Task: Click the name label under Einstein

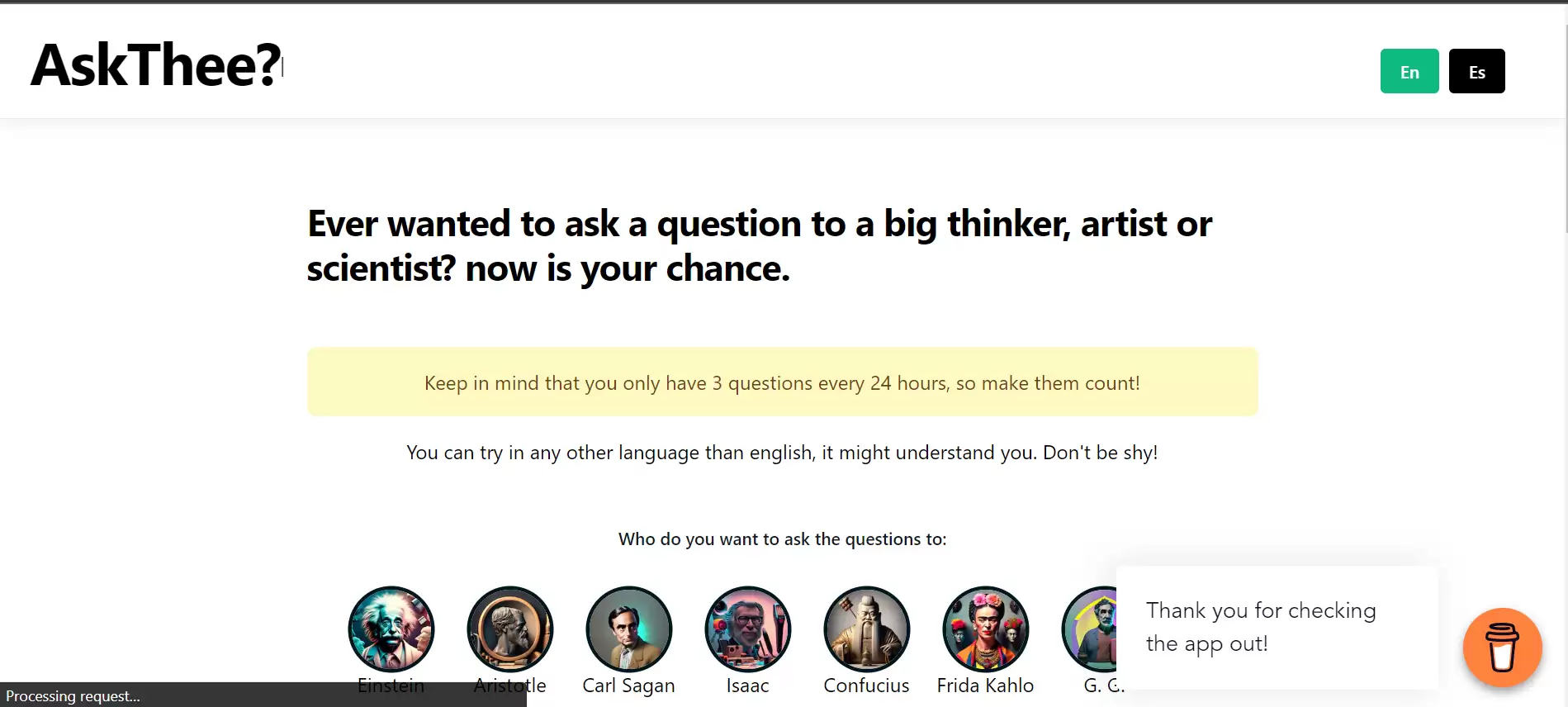Action: pos(391,685)
